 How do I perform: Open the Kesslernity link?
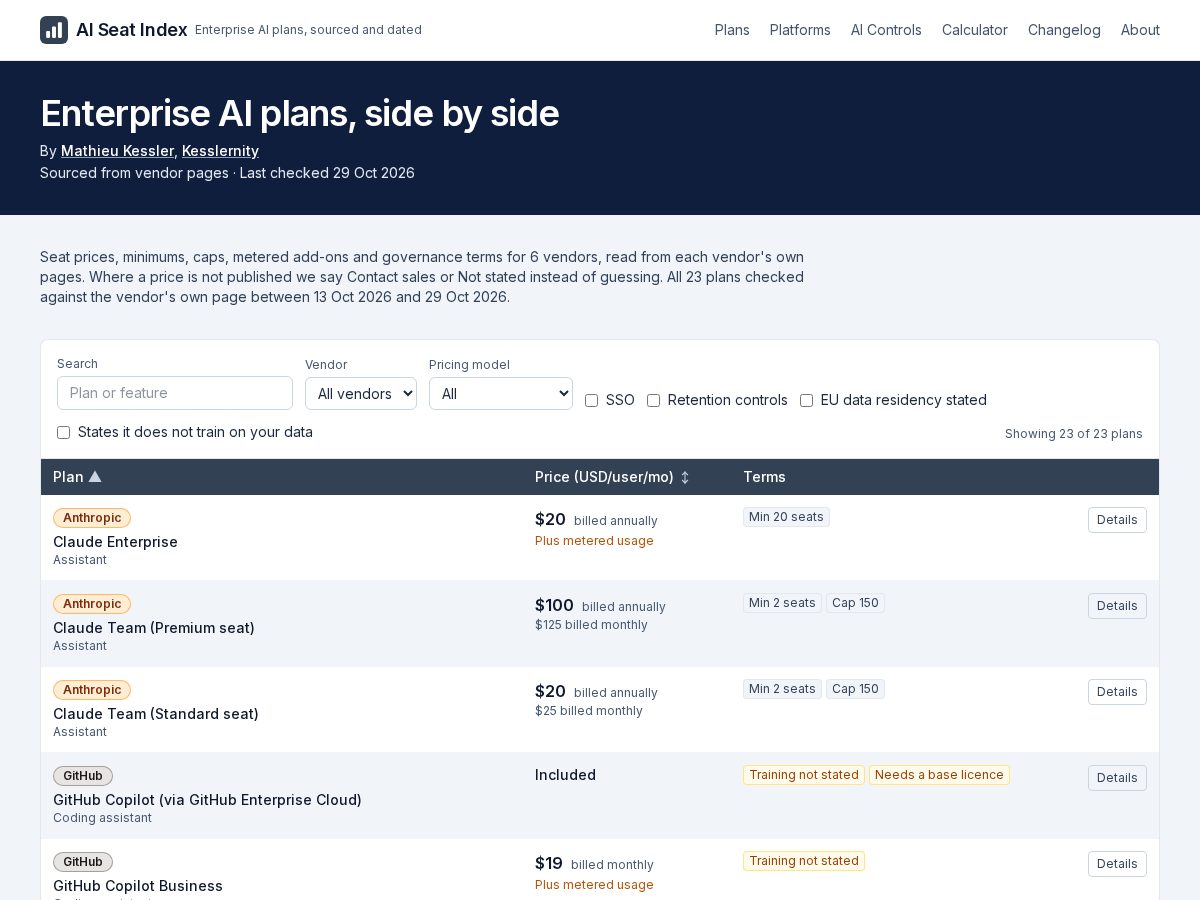tap(220, 151)
